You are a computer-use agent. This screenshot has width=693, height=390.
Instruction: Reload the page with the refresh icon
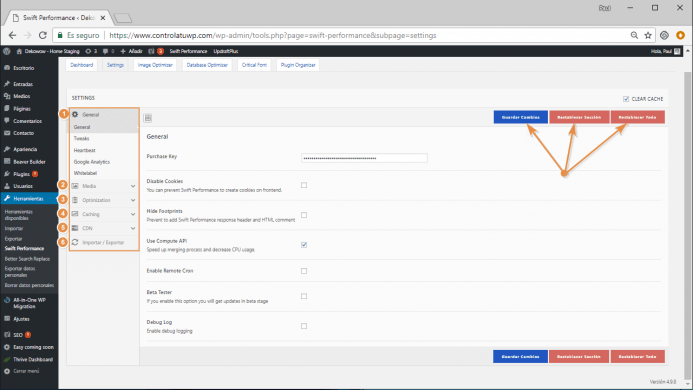point(42,35)
